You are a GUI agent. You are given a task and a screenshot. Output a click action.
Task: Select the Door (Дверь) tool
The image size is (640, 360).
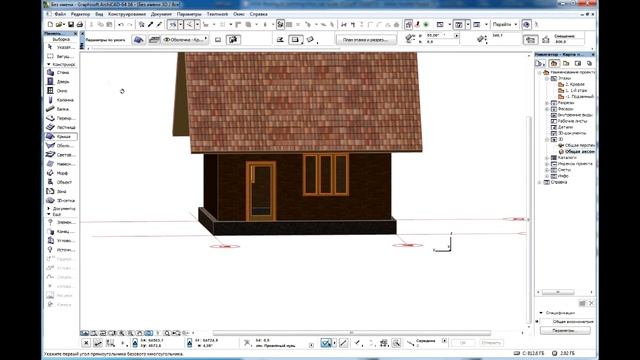[x=60, y=82]
